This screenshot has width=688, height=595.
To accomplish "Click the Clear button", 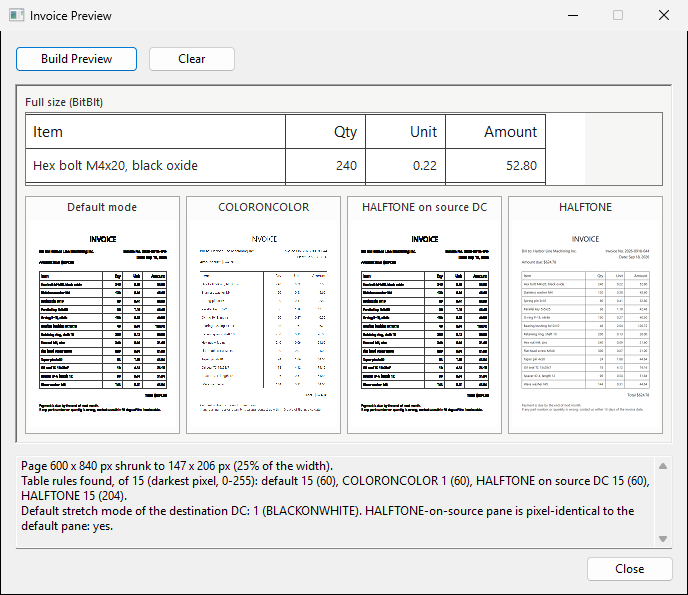I will pos(192,59).
